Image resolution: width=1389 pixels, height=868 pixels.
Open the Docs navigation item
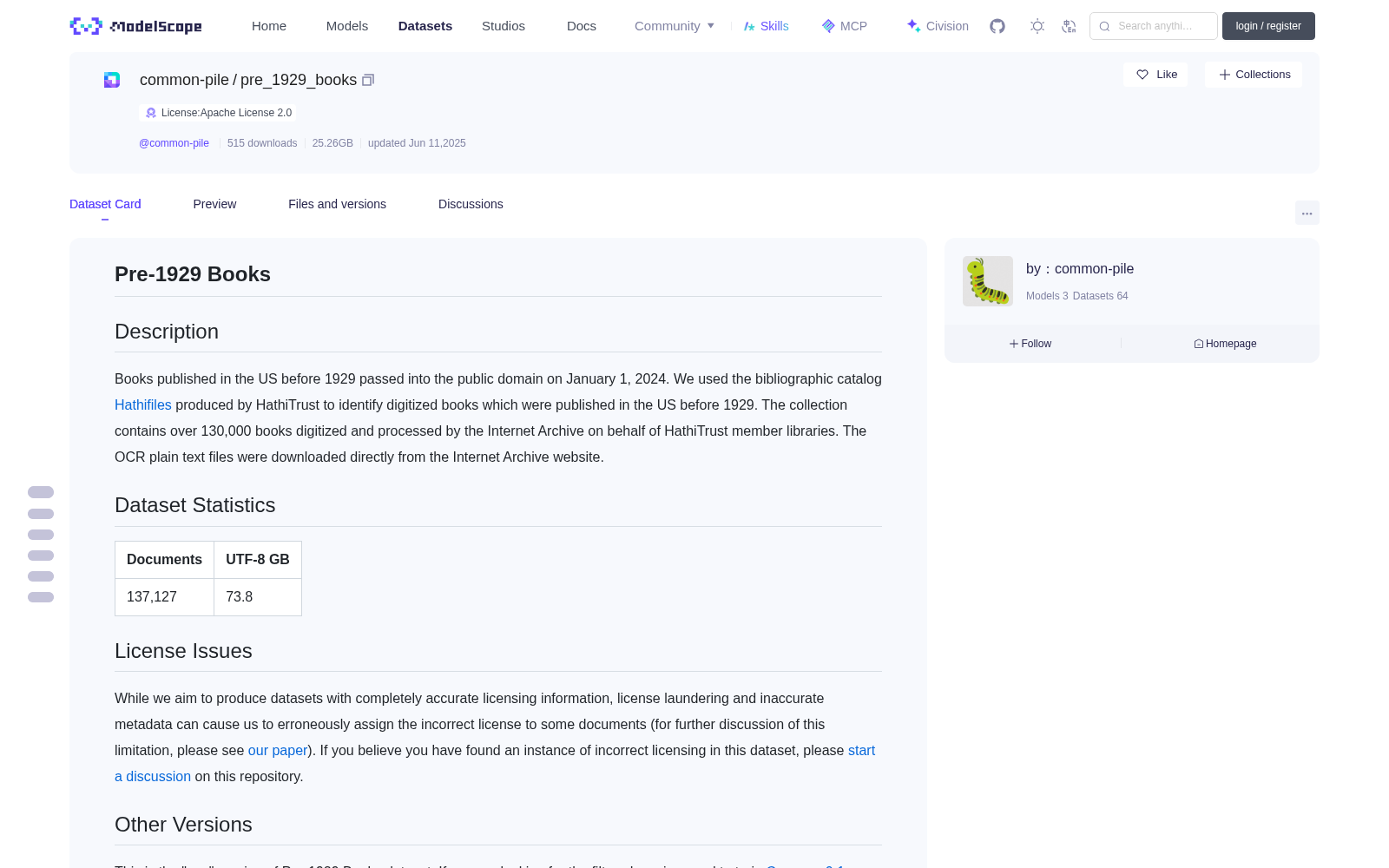pos(582,26)
